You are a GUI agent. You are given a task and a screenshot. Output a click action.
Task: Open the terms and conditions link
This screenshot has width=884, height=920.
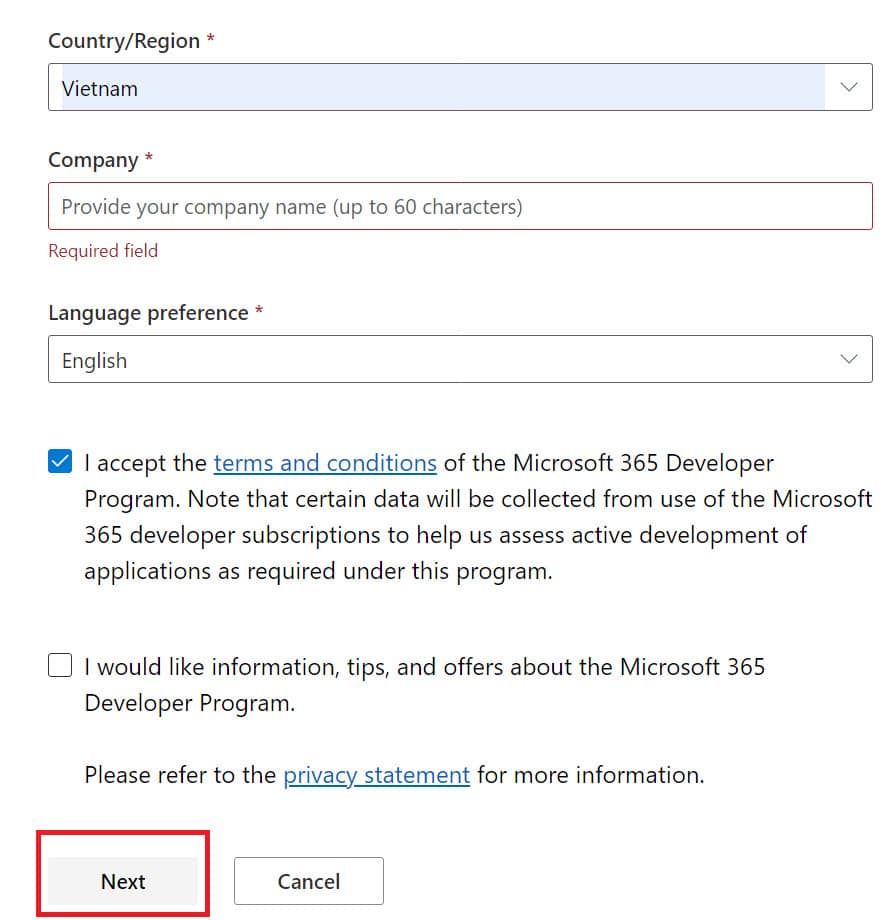click(325, 463)
